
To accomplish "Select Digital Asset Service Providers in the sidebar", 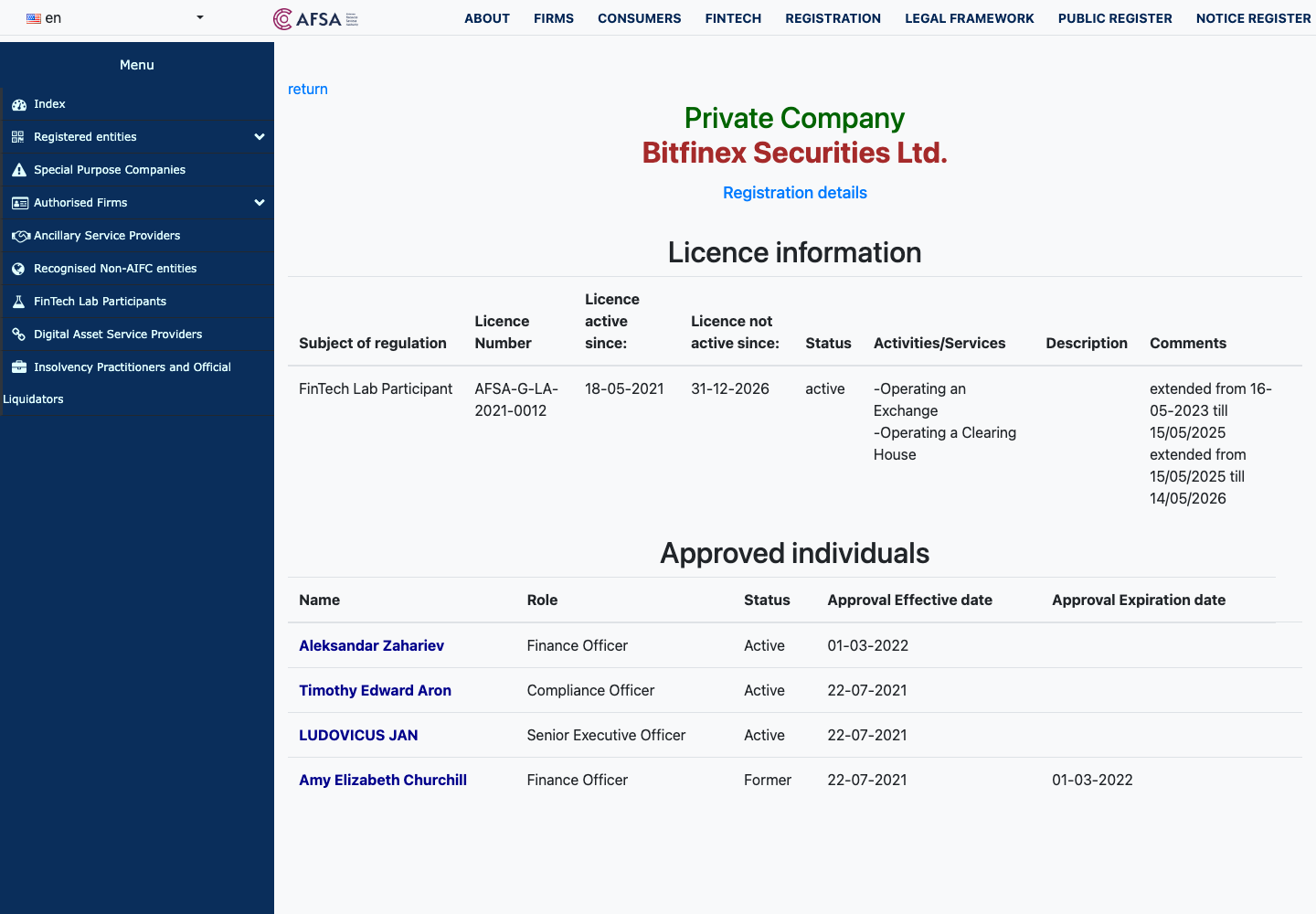I will pos(137,335).
